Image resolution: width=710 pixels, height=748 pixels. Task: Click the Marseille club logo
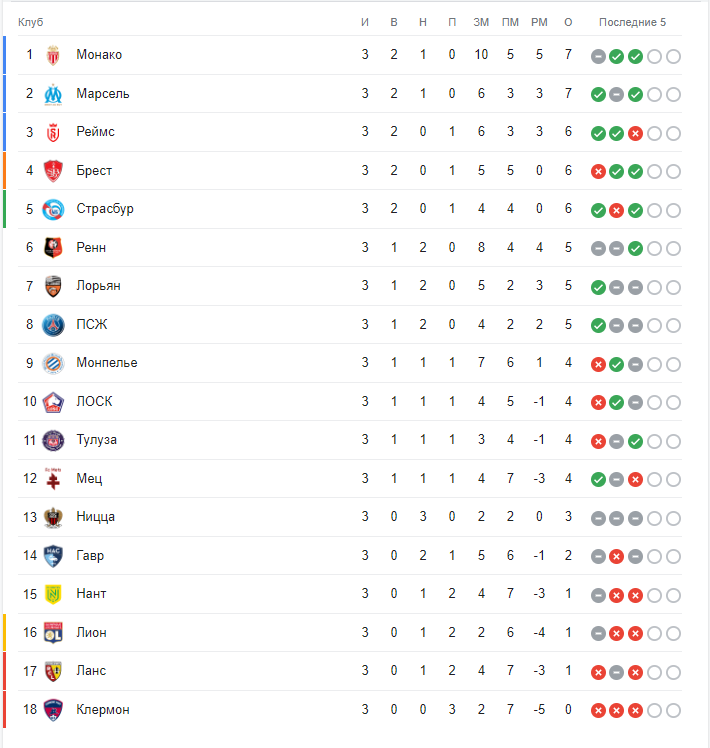tap(53, 94)
